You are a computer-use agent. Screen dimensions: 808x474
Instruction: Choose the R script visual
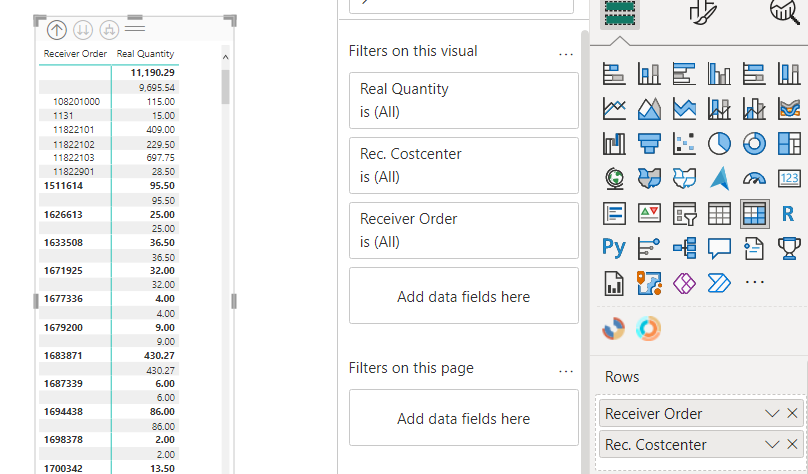[788, 213]
